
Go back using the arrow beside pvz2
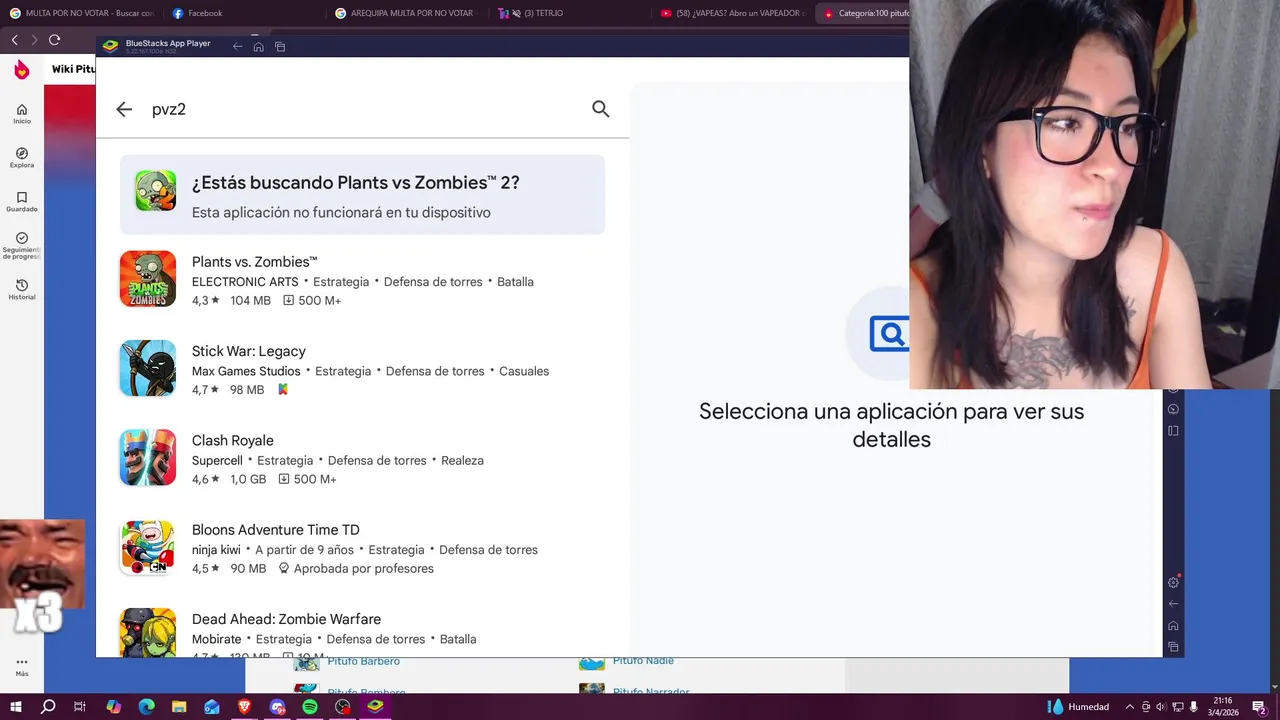124,109
